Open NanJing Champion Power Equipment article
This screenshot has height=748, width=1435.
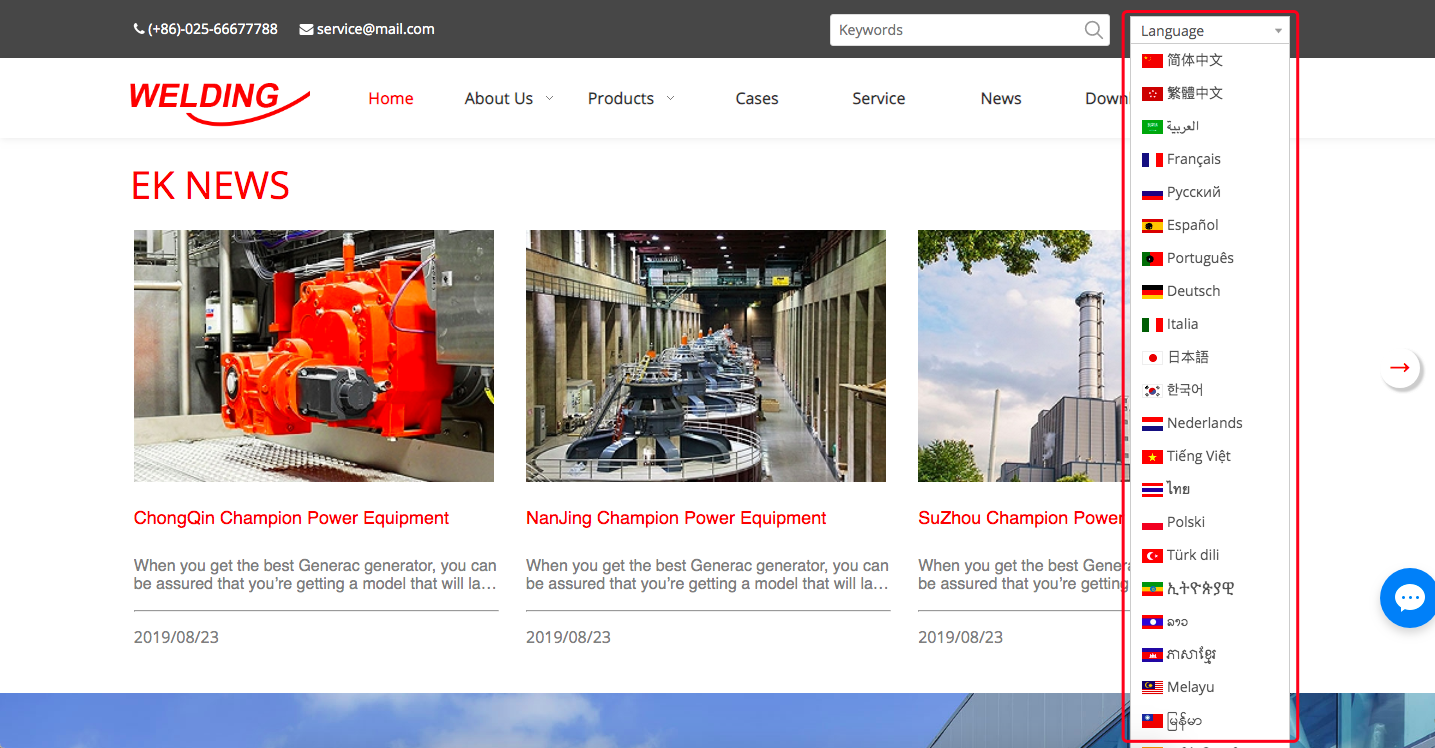[x=676, y=518]
